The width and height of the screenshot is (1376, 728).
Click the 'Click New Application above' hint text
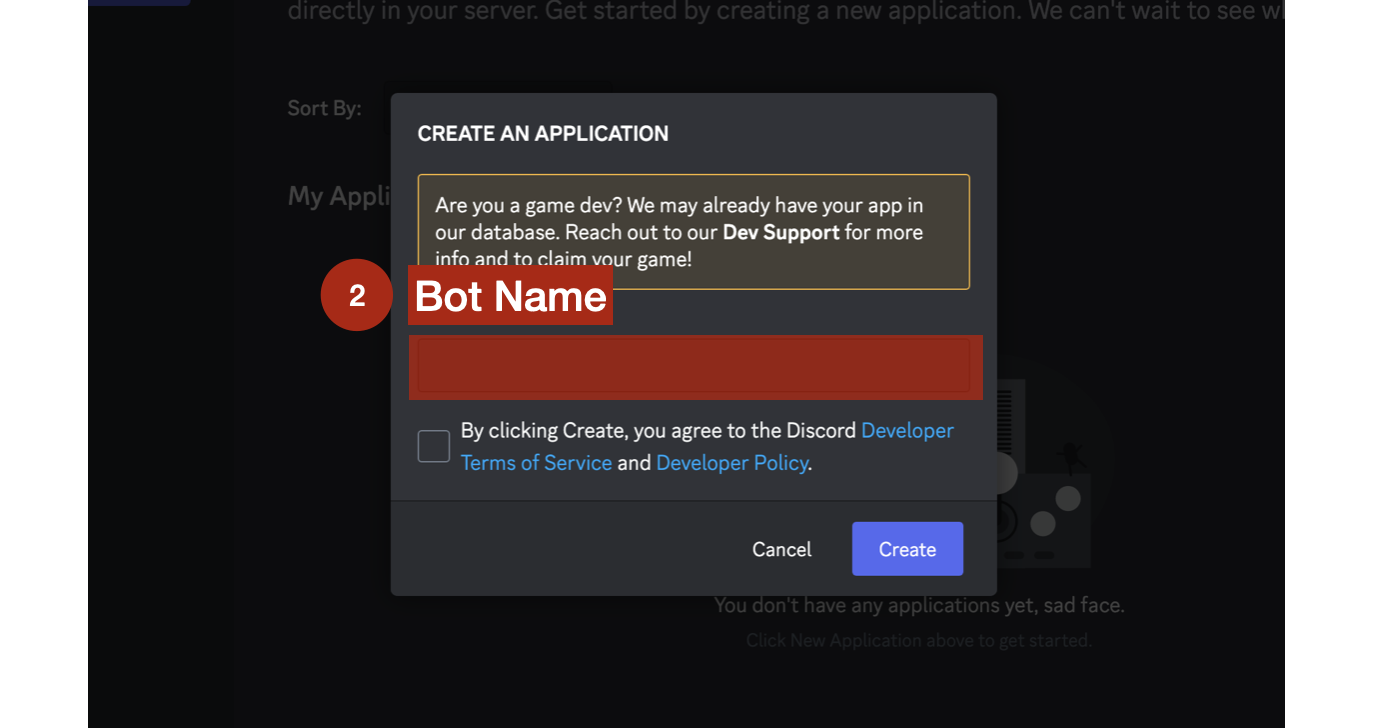[x=919, y=640]
